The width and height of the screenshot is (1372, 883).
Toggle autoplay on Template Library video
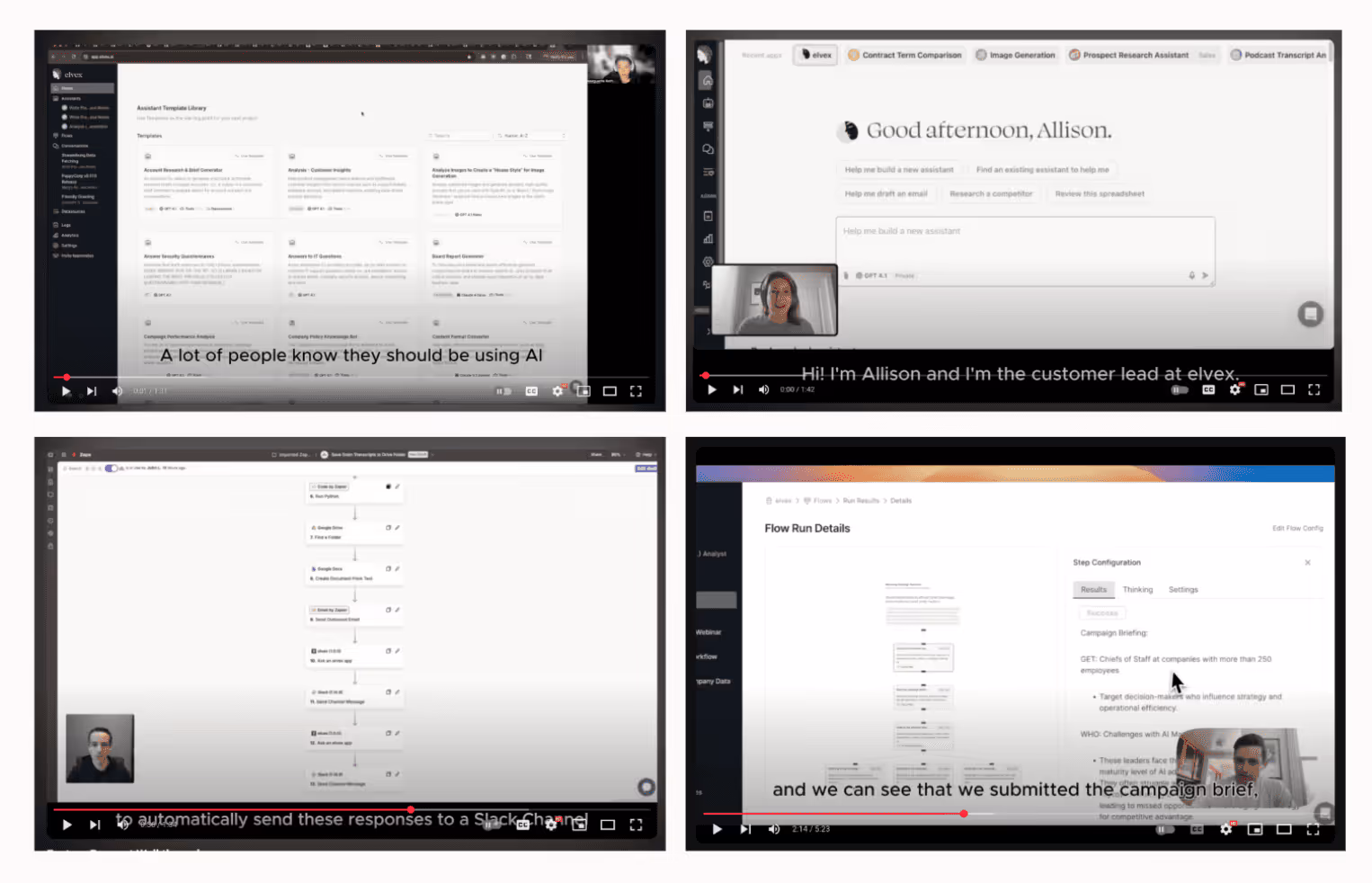click(504, 391)
